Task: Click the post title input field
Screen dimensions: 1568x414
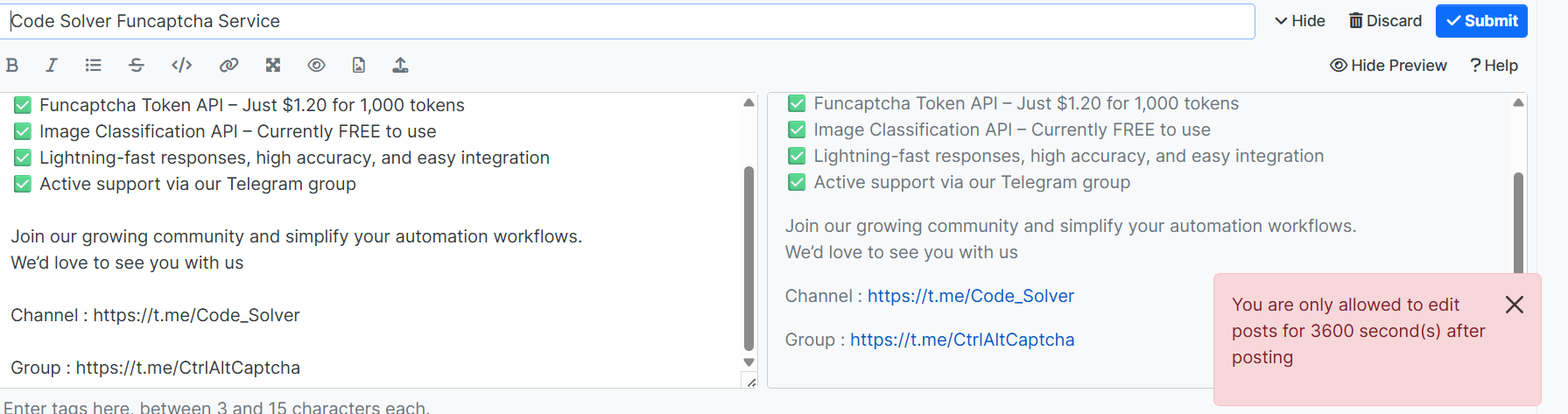Action: pyautogui.click(x=630, y=21)
